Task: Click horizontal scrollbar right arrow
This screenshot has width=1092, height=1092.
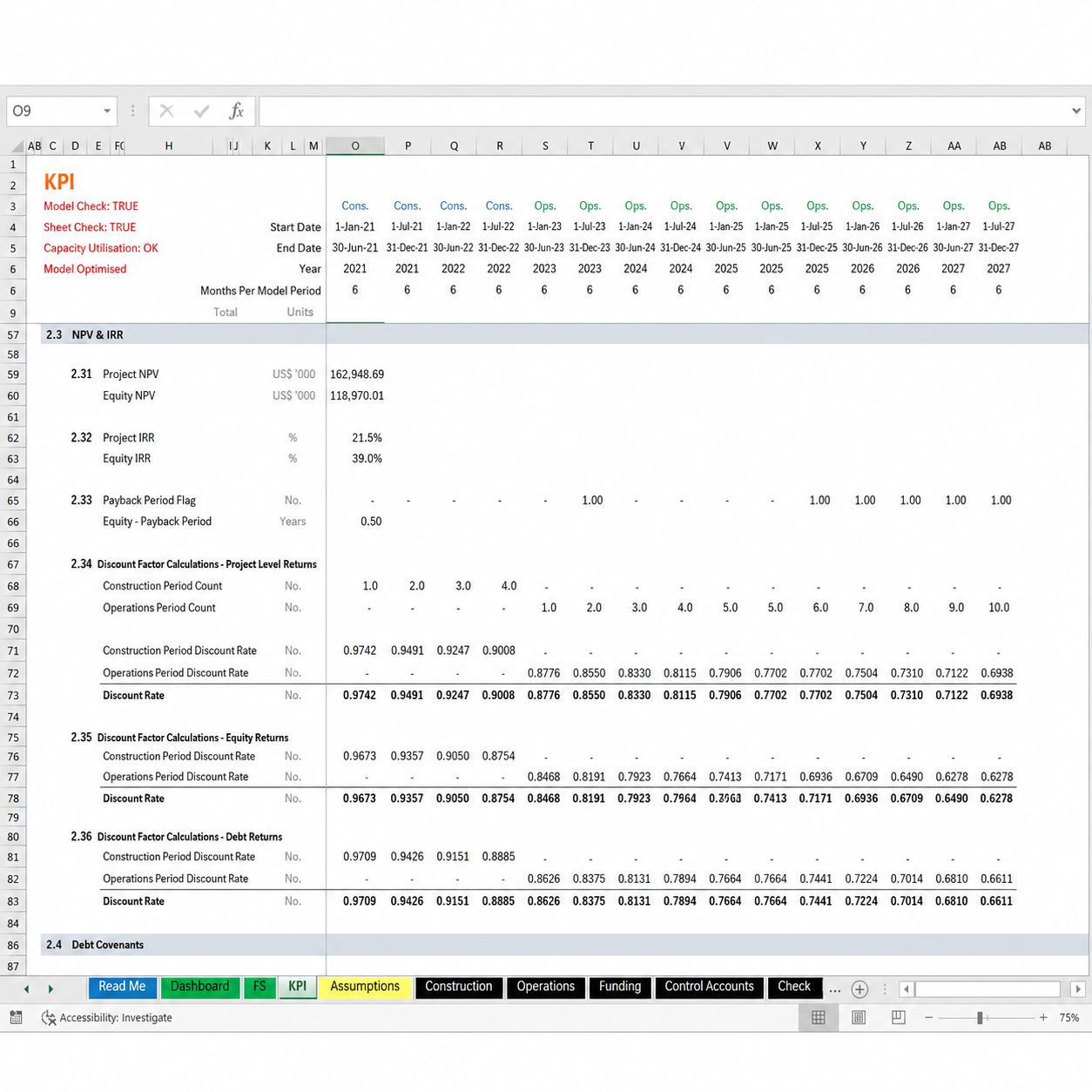Action: click(1078, 989)
